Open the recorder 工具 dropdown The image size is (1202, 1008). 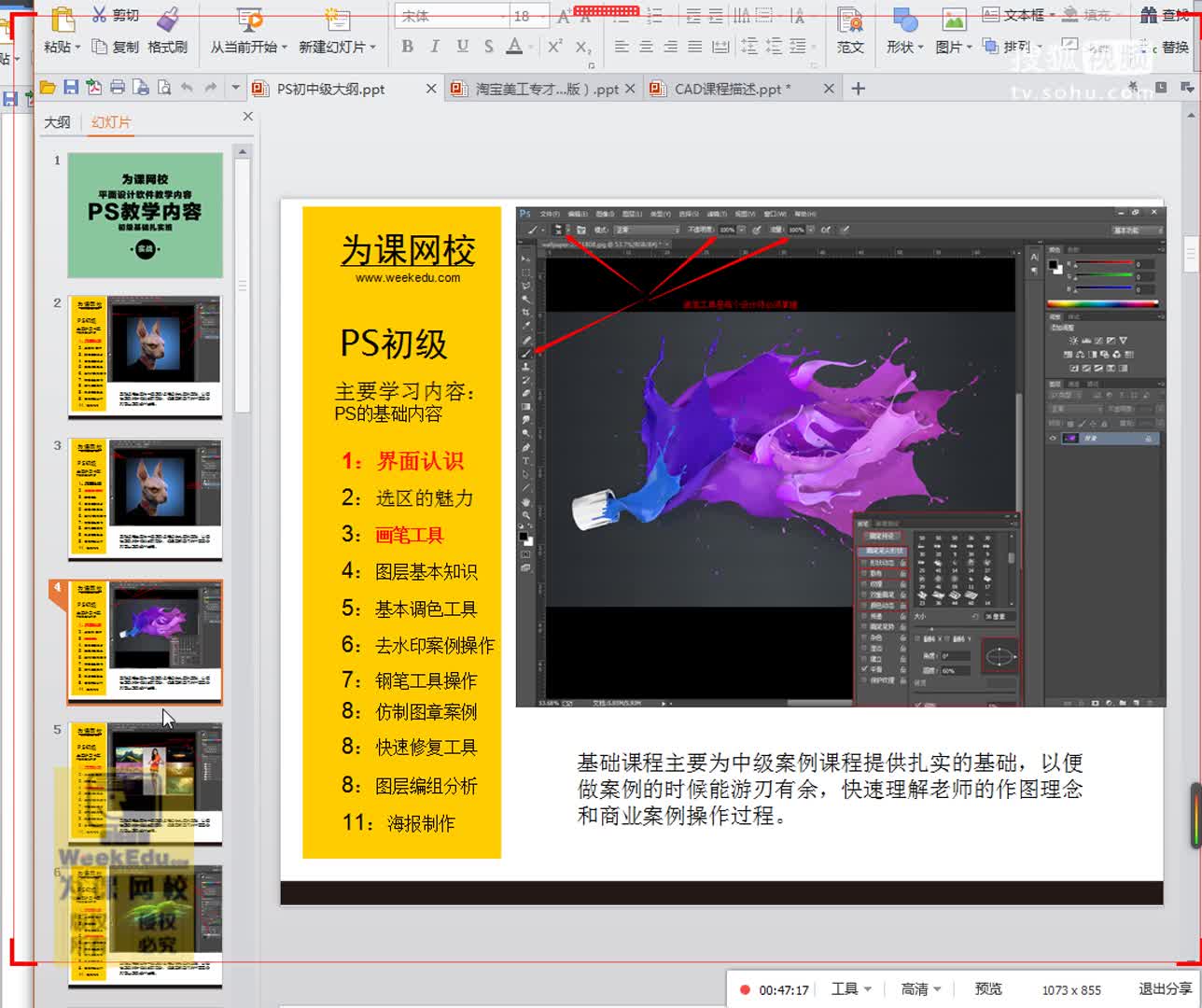click(x=850, y=989)
